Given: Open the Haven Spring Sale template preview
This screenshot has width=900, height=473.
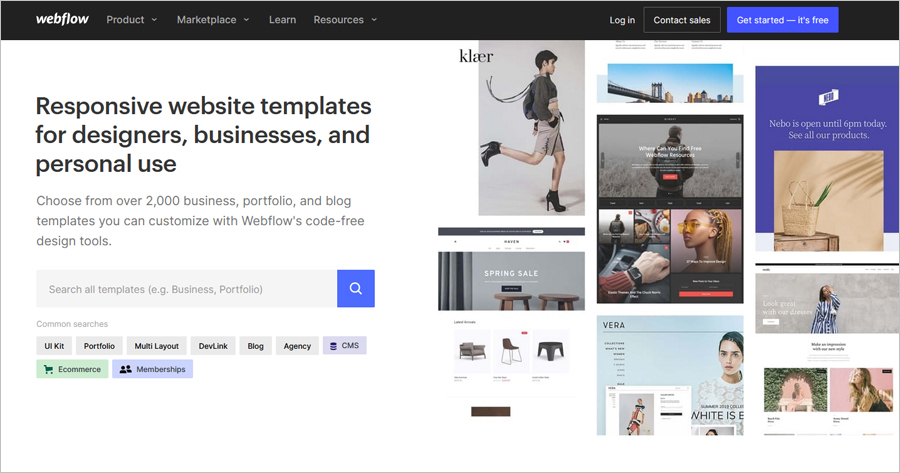Looking at the screenshot, I should click(x=511, y=321).
